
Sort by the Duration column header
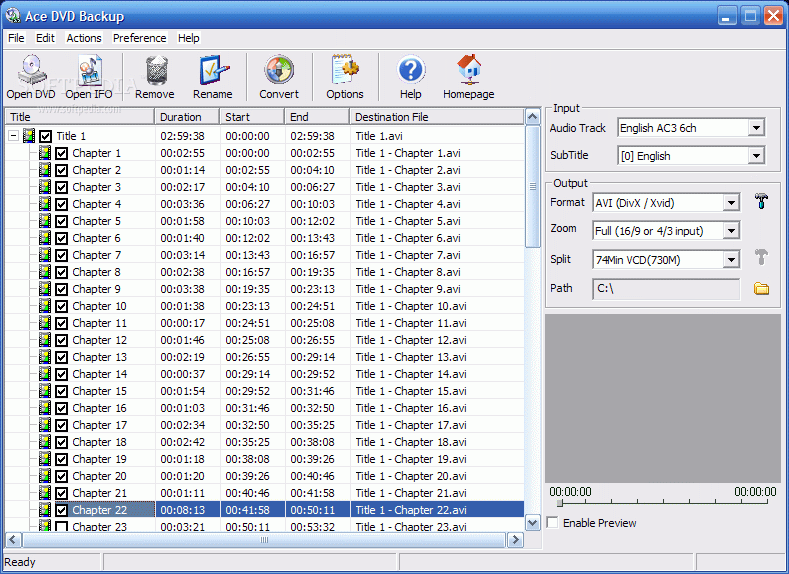(187, 117)
